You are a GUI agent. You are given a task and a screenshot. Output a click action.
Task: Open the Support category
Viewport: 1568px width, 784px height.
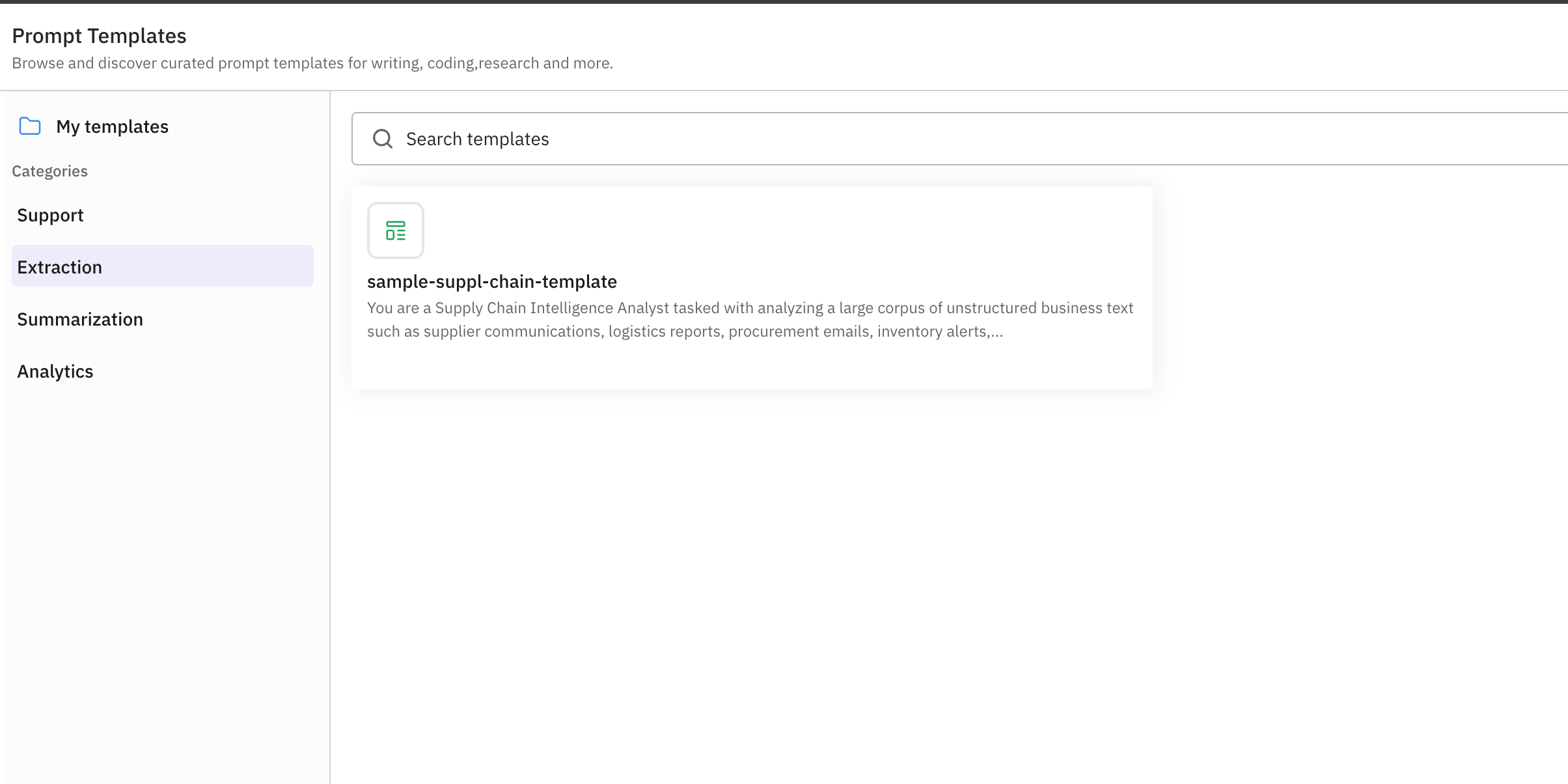(50, 215)
